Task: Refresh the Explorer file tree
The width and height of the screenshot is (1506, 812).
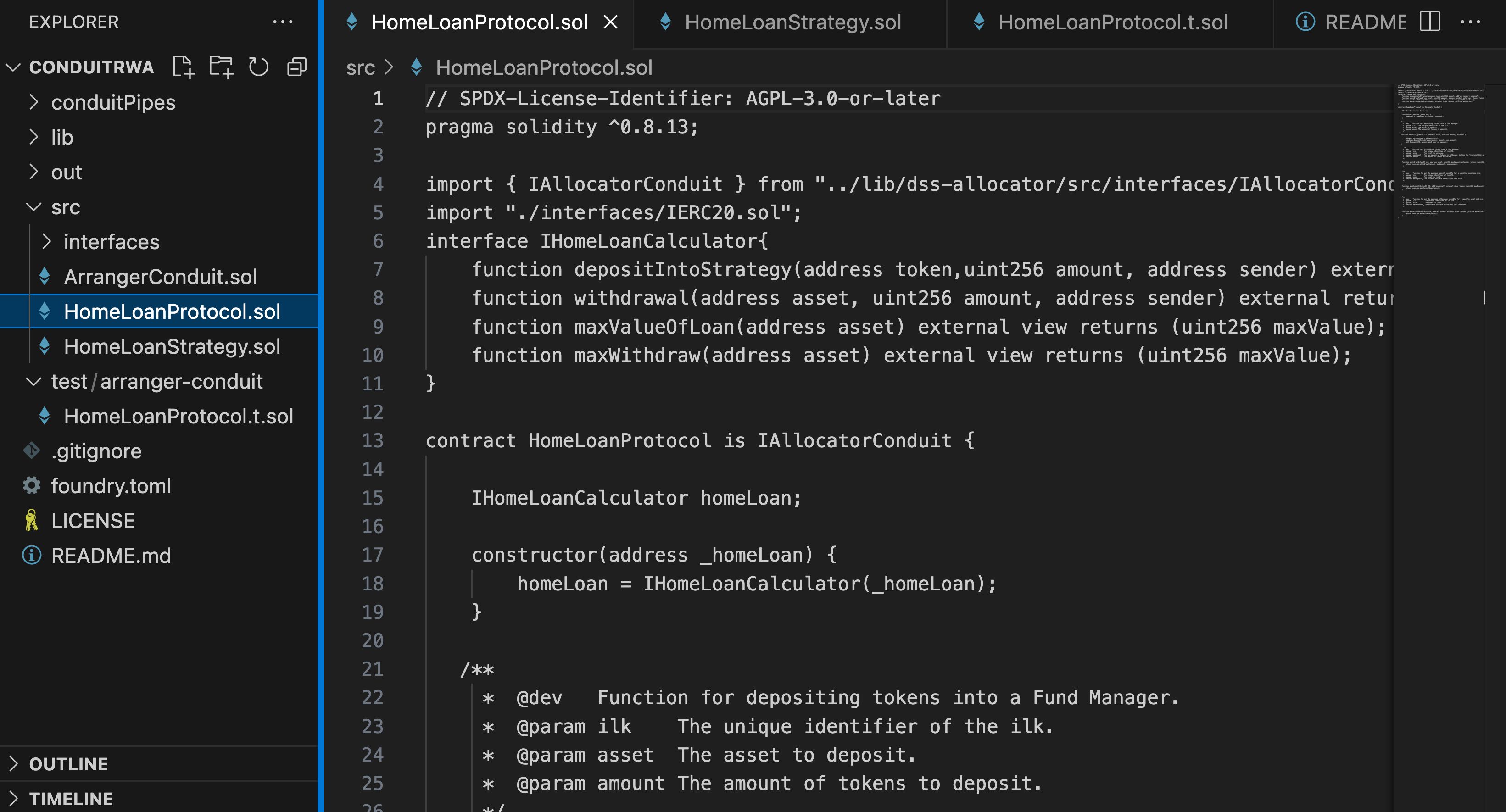Action: (x=259, y=67)
